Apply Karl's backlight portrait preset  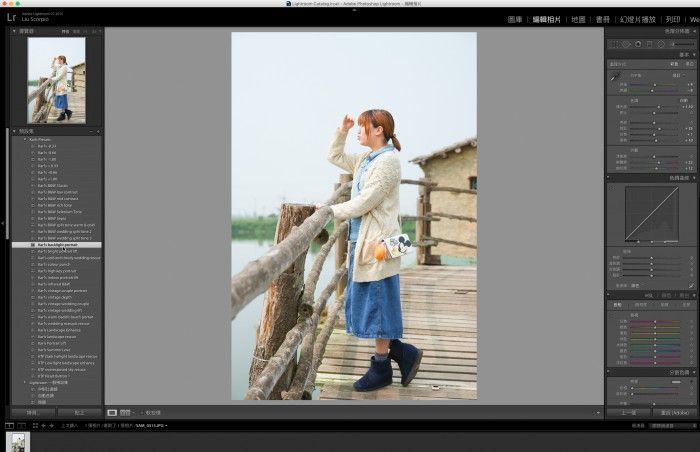tap(57, 245)
